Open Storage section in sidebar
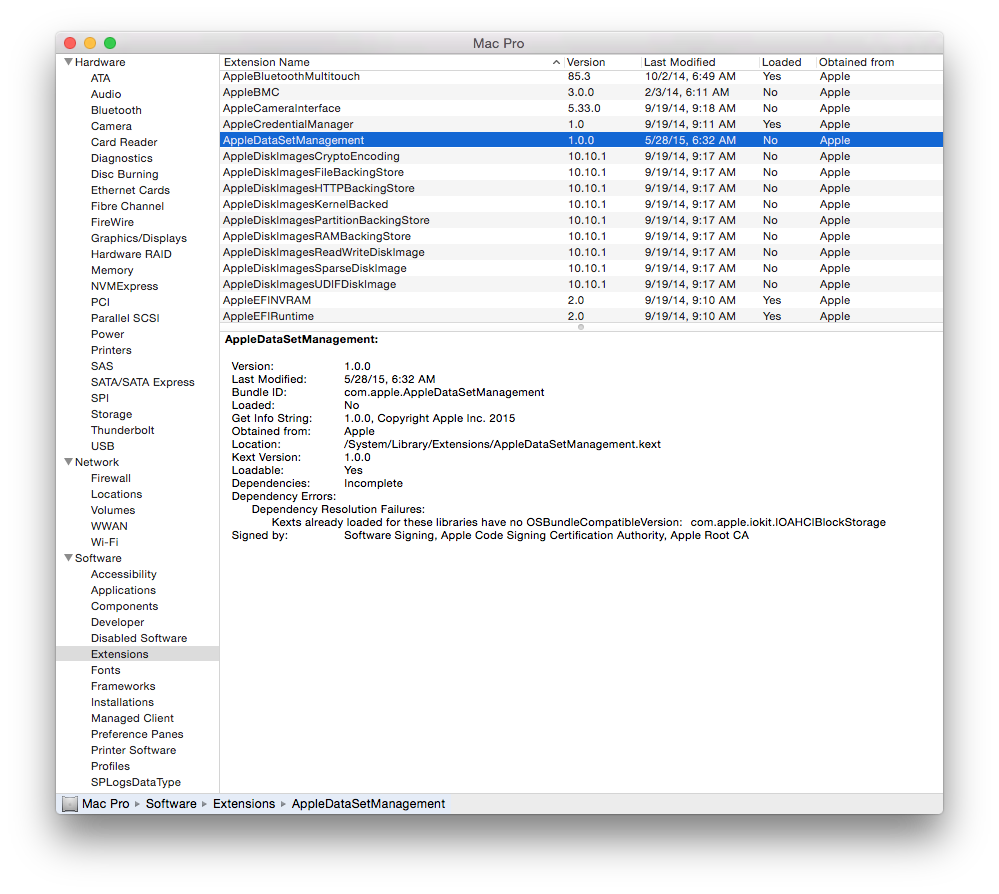Image resolution: width=999 pixels, height=894 pixels. 111,414
